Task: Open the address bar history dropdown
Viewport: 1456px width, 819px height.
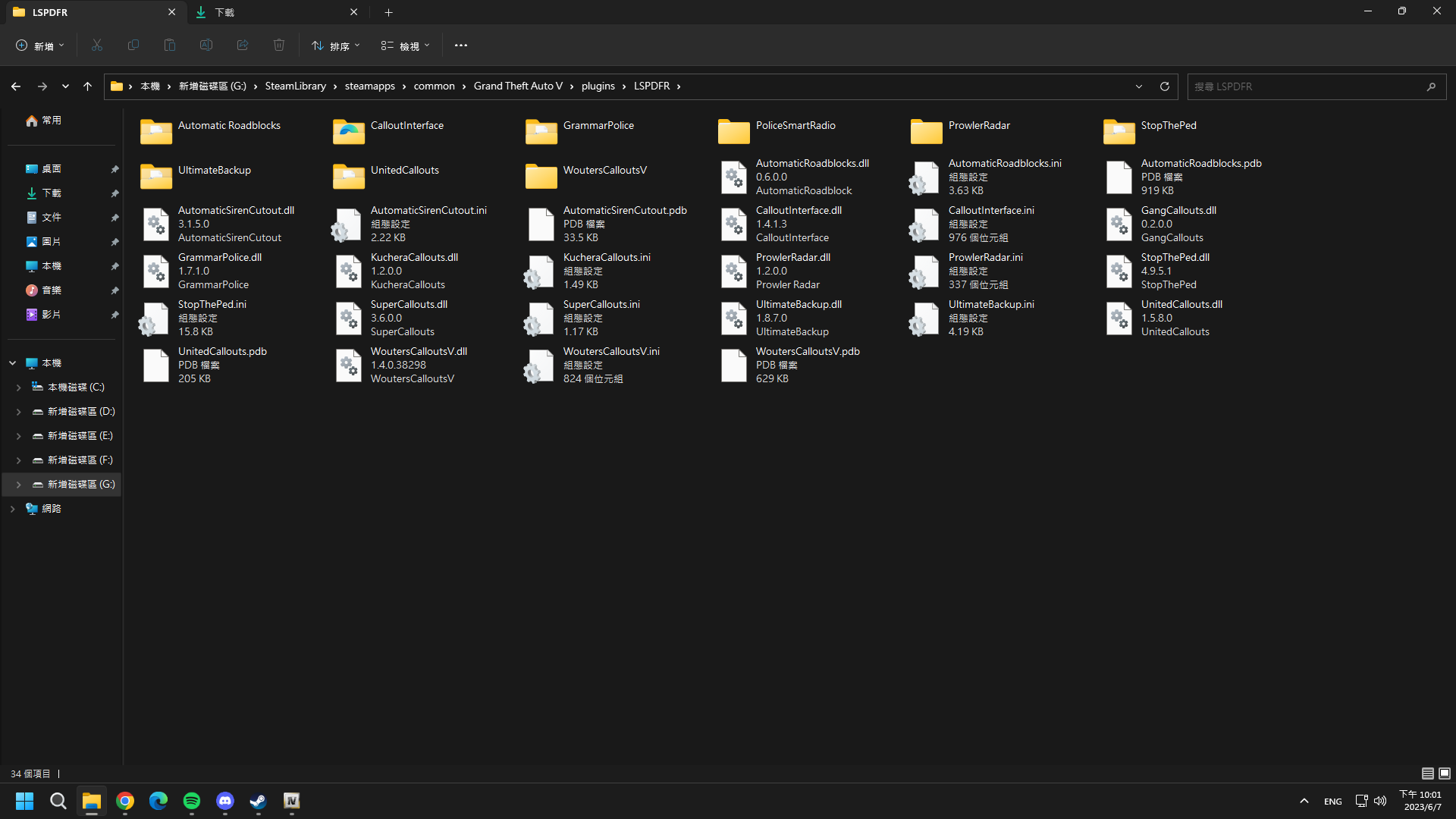Action: [1139, 86]
